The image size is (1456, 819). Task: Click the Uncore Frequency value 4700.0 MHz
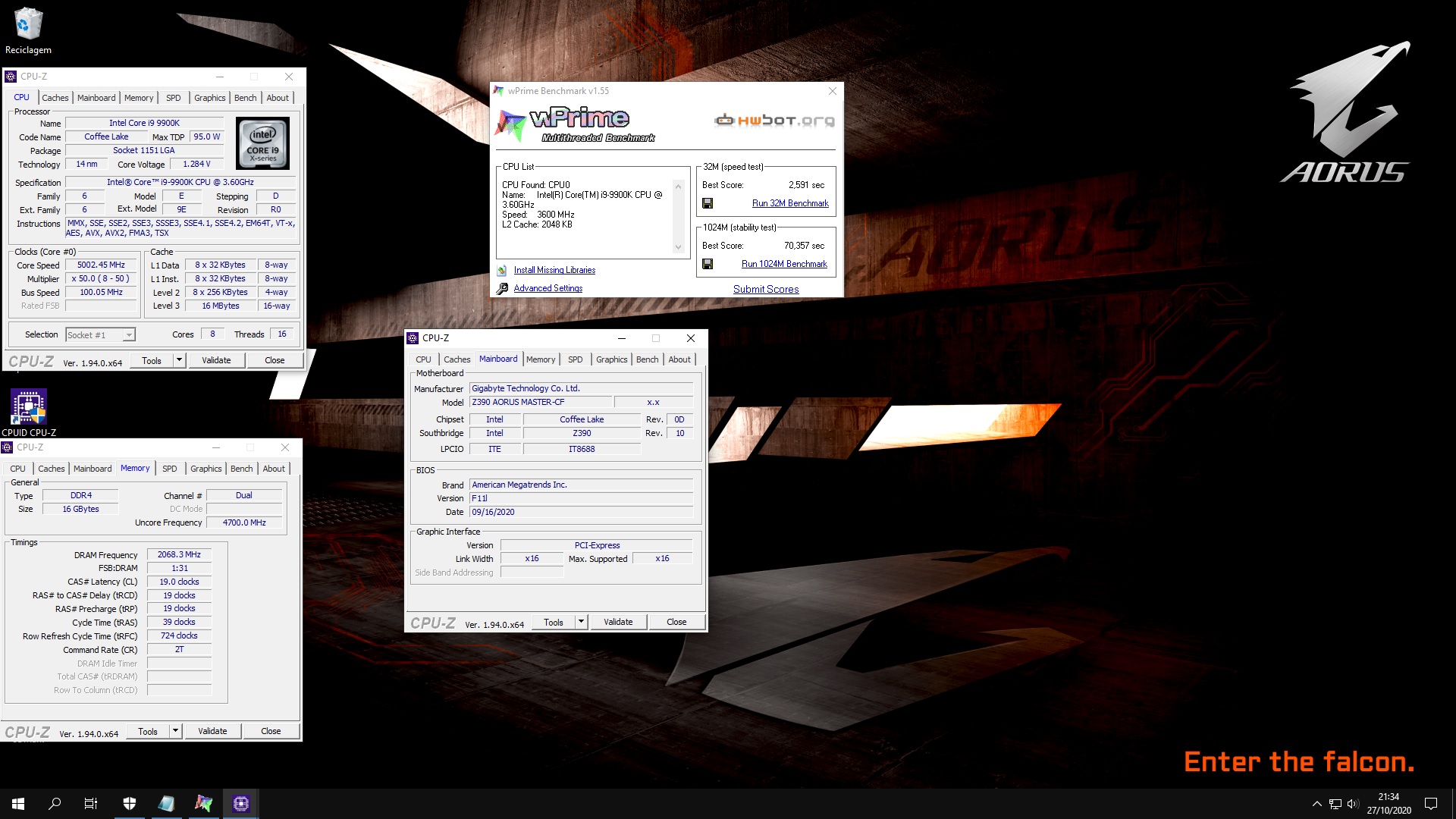pos(244,523)
